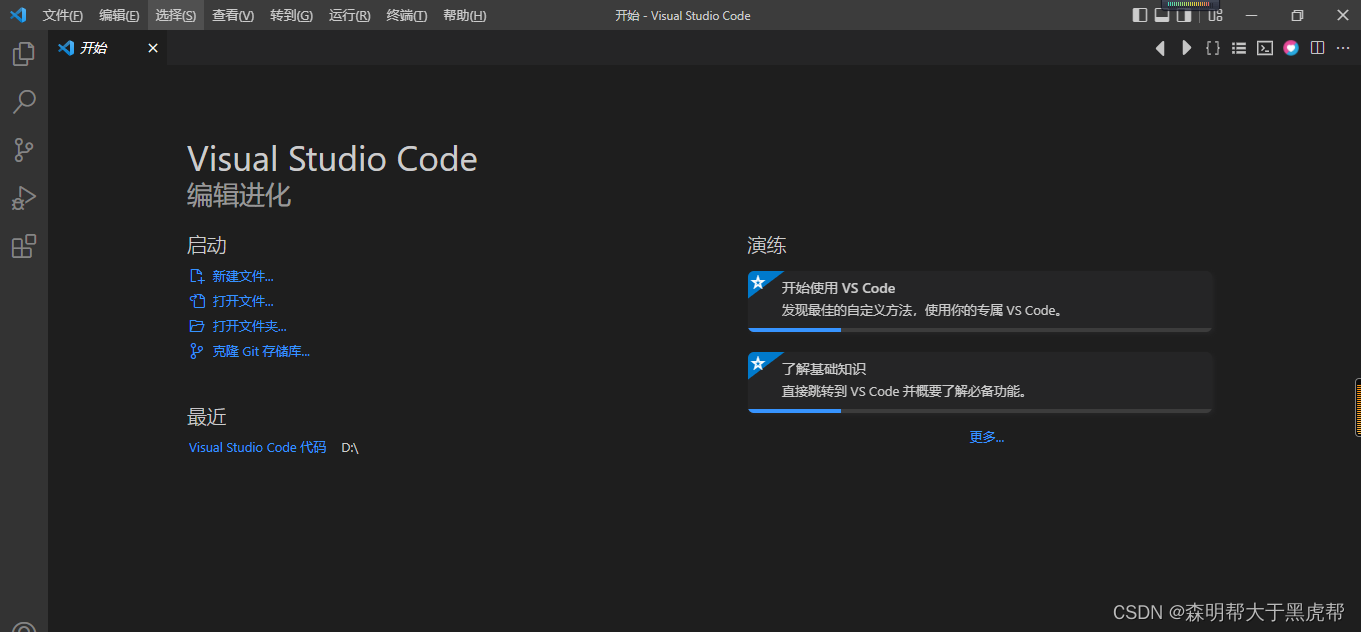Screen dimensions: 1361x632
Task: Restore down the window
Action: (x=1297, y=15)
